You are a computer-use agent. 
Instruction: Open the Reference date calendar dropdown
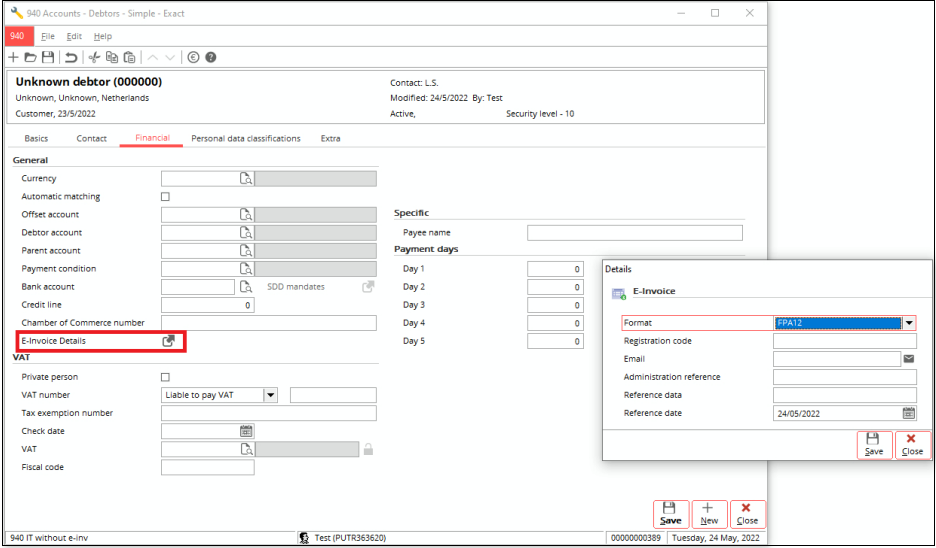coord(909,413)
